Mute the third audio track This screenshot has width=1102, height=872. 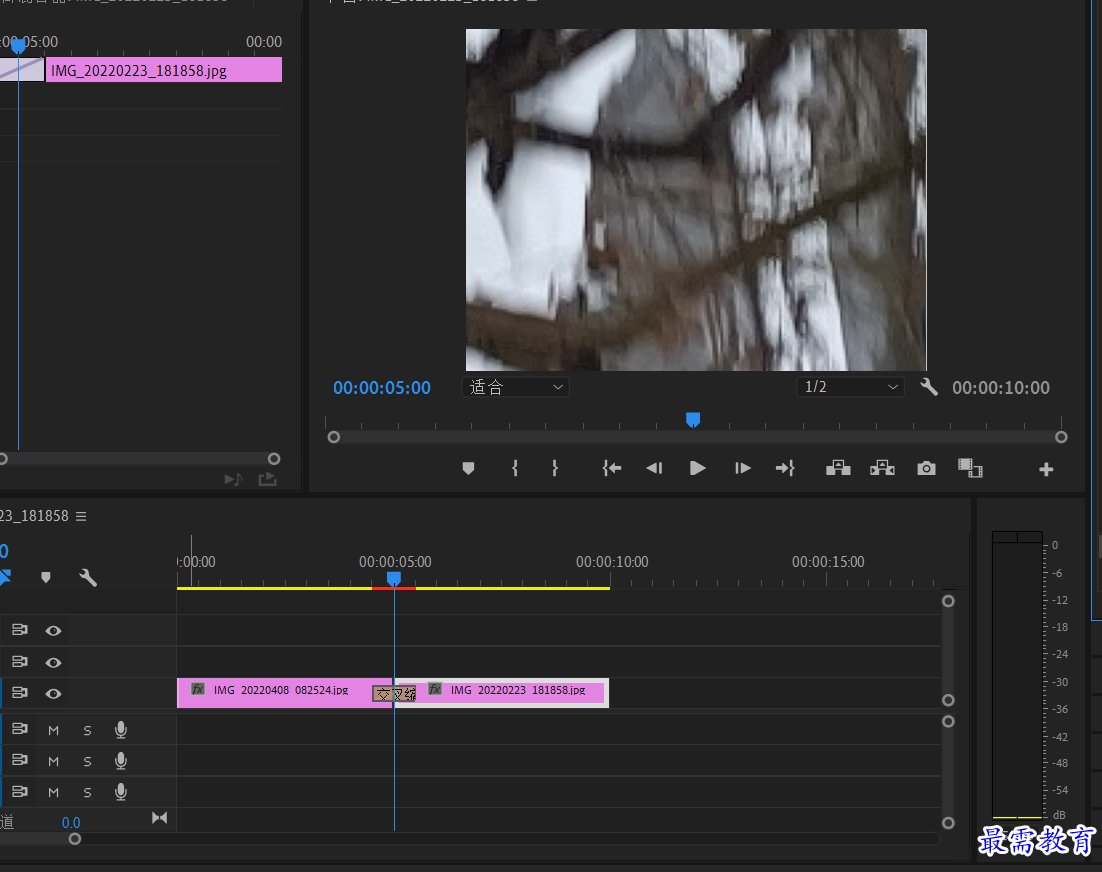pyautogui.click(x=53, y=793)
